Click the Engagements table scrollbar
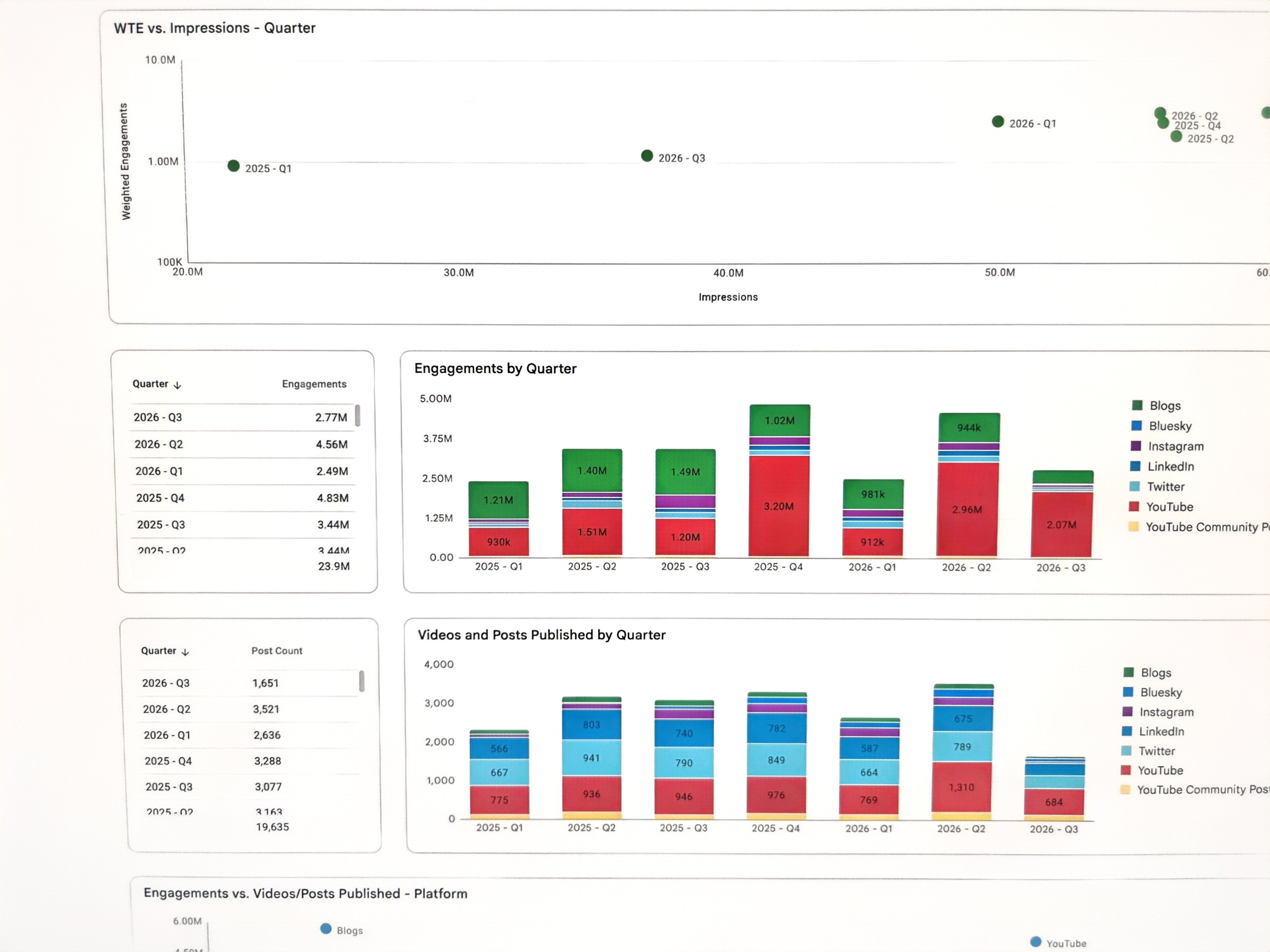The height and width of the screenshot is (952, 1270). 358,416
